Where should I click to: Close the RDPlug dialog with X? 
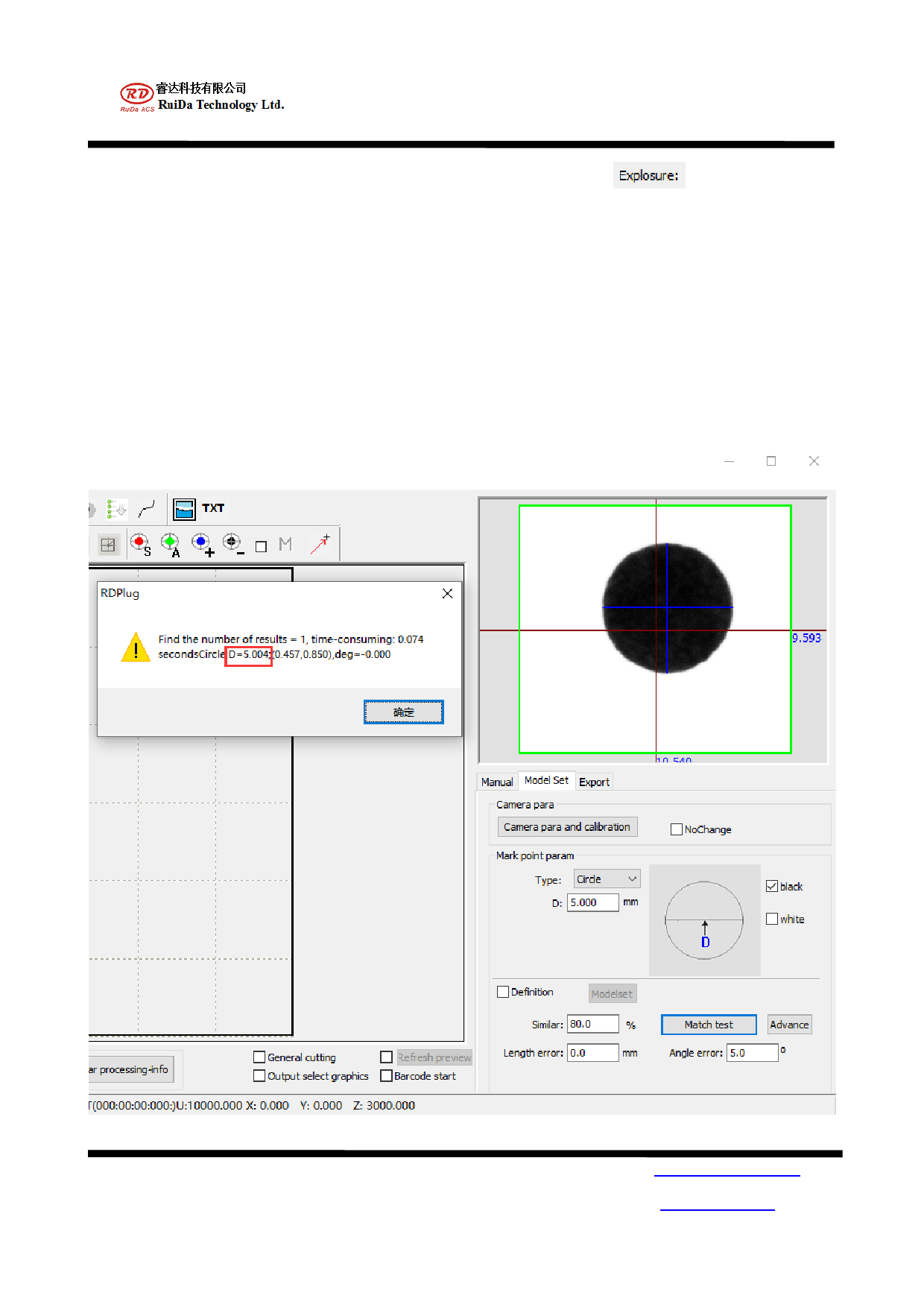pos(447,593)
